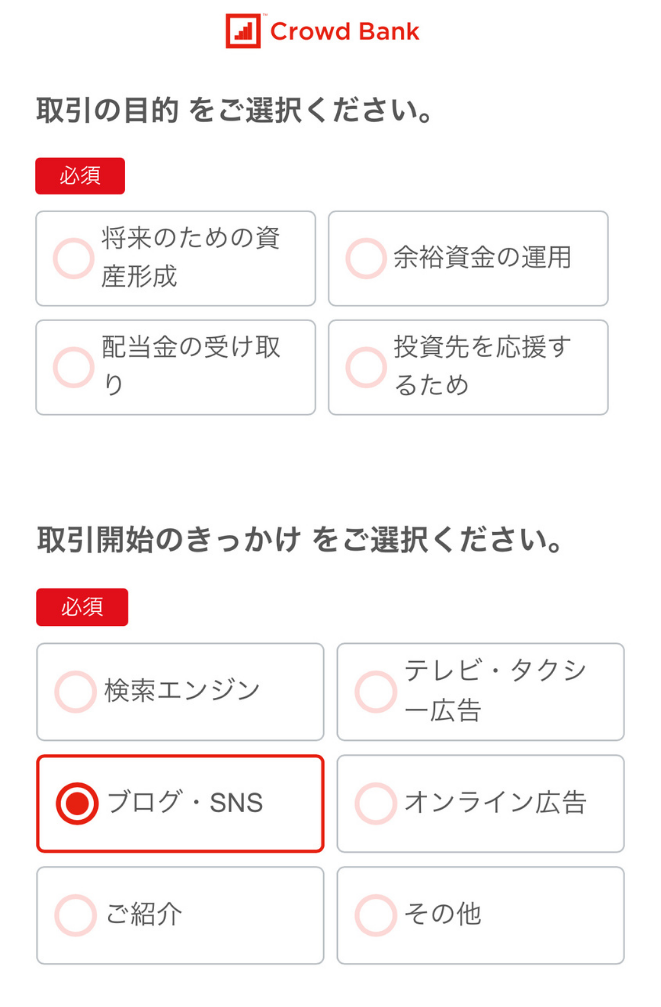Choose the 余裕資金の運用 radio circle
The image size is (661, 1007).
pyautogui.click(x=366, y=258)
